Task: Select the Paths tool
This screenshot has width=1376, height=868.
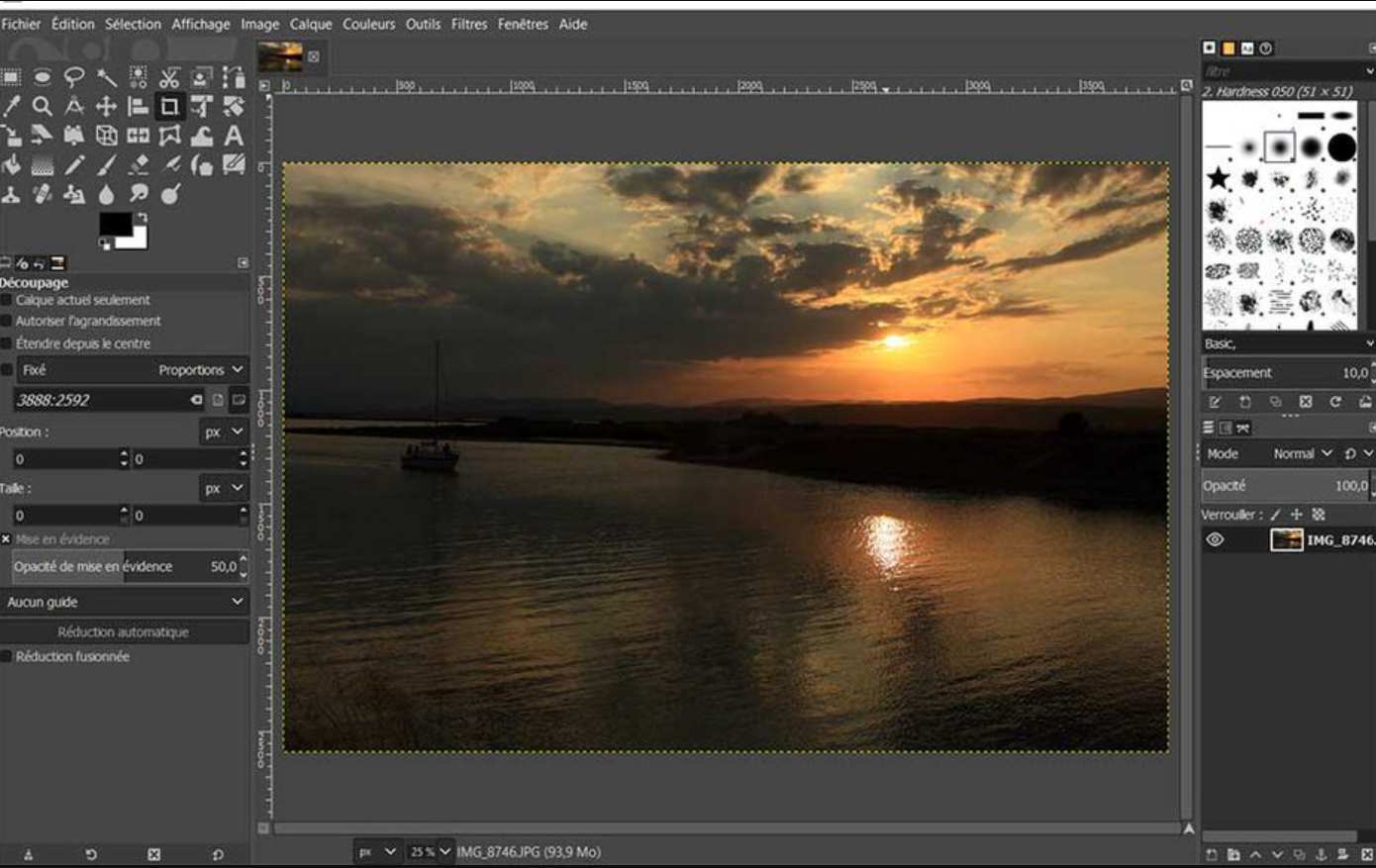Action: (x=234, y=77)
